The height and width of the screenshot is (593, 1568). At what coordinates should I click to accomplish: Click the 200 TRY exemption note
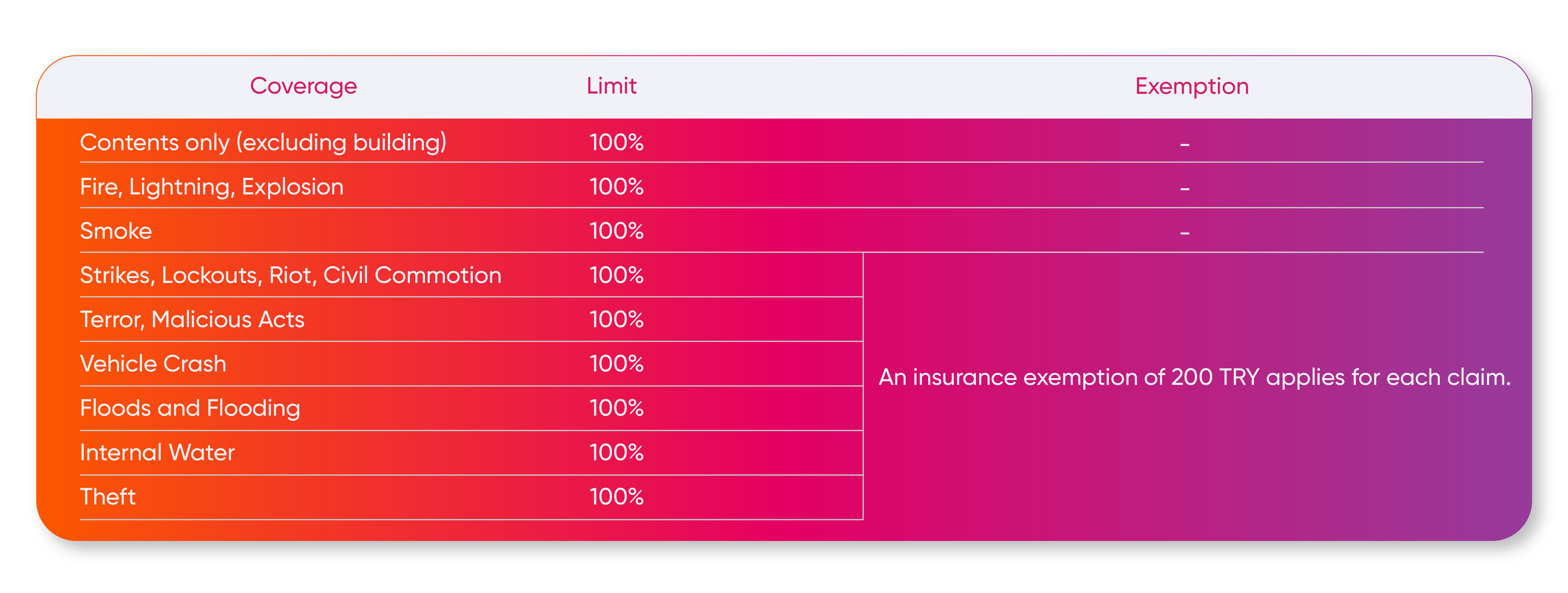tap(1194, 378)
